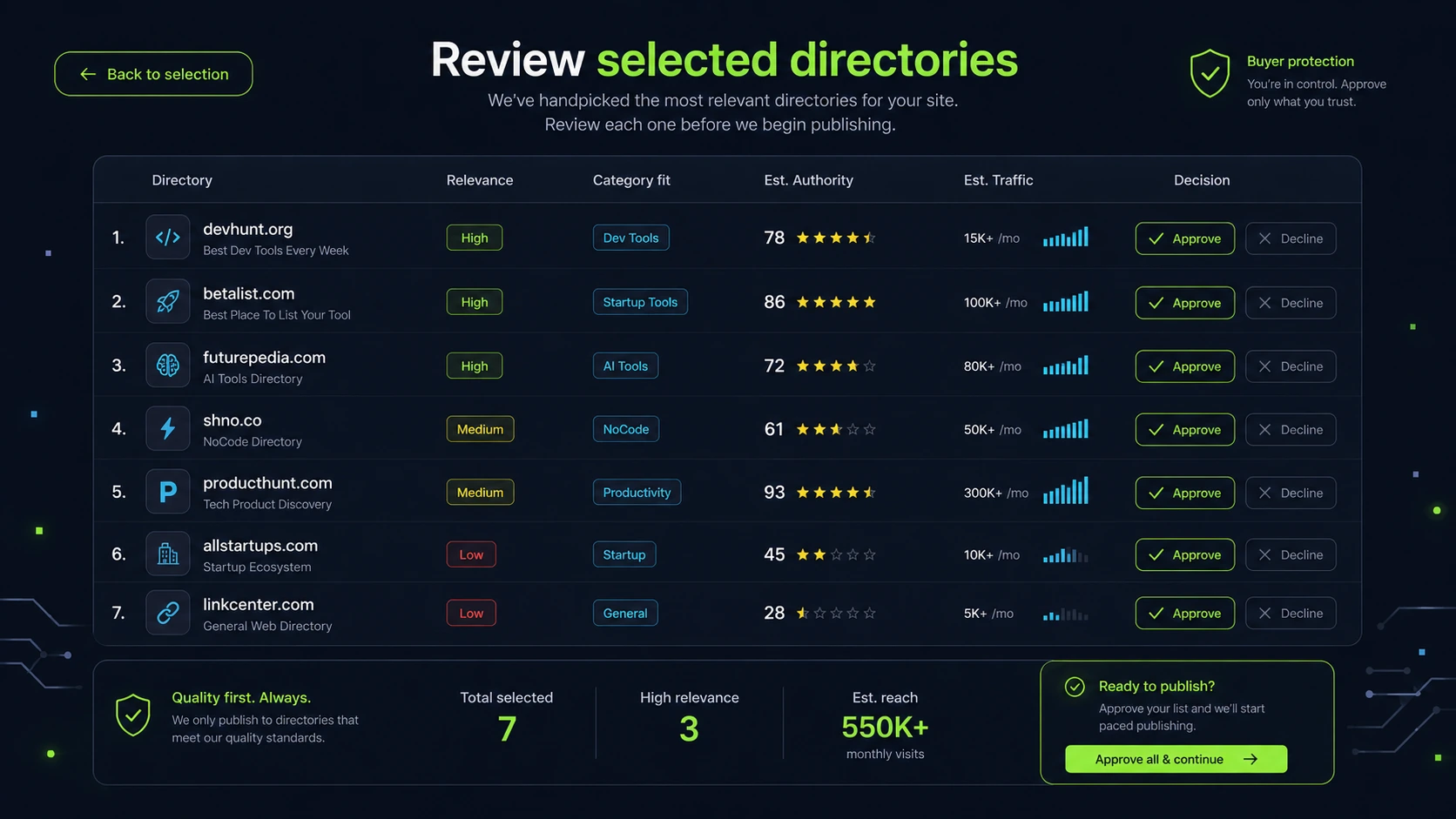
Task: Click the producthunt.com directory name
Action: pos(267,483)
